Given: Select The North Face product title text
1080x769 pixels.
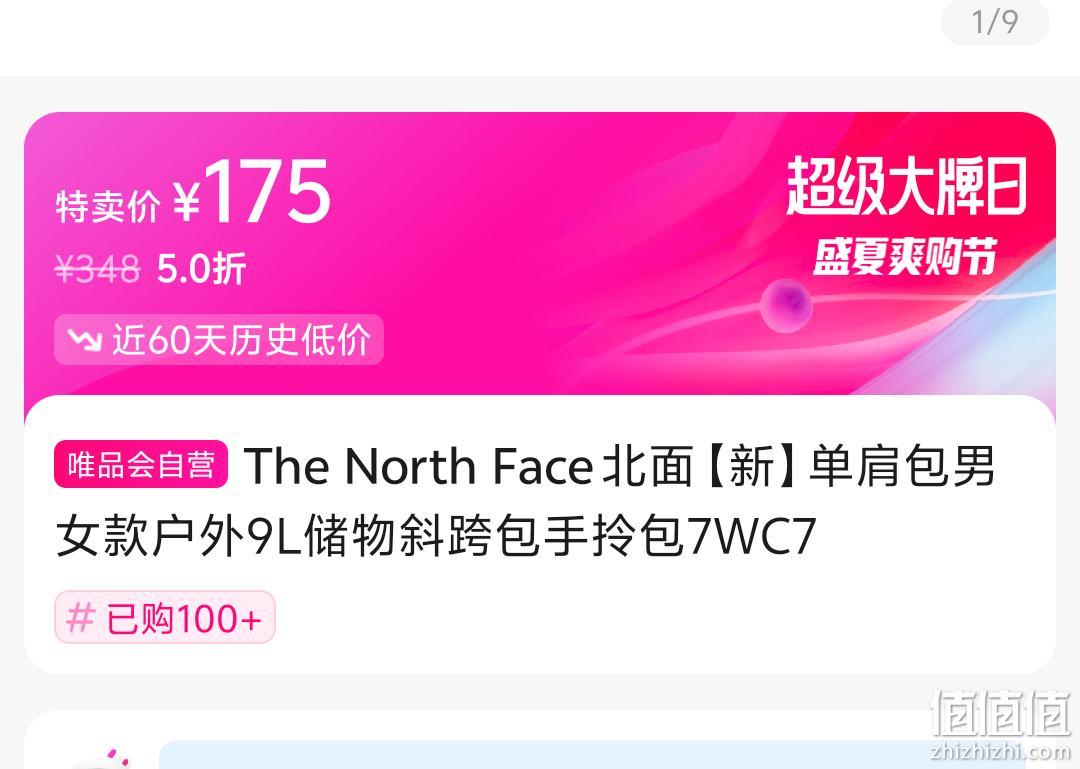Looking at the screenshot, I should (526, 500).
